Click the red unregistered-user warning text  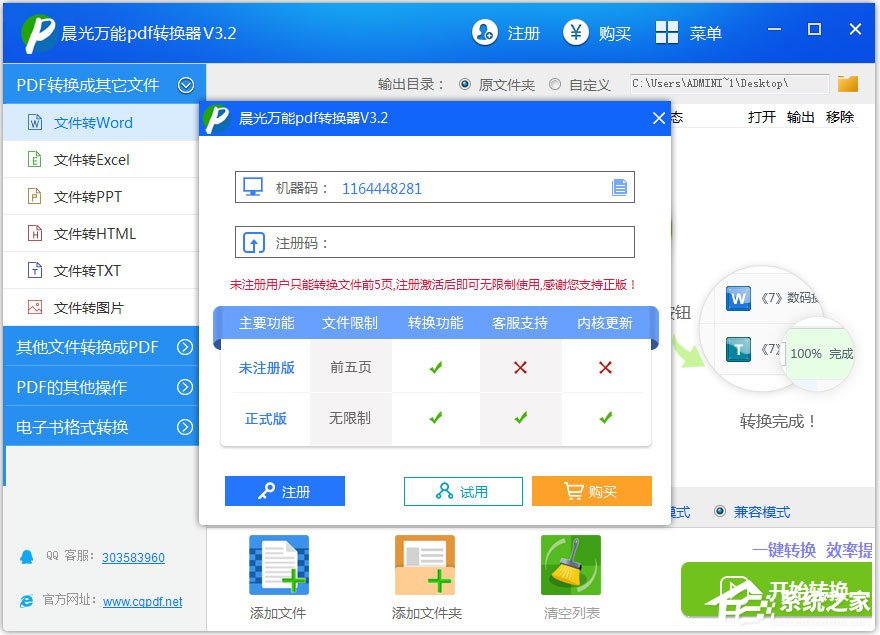coord(433,285)
